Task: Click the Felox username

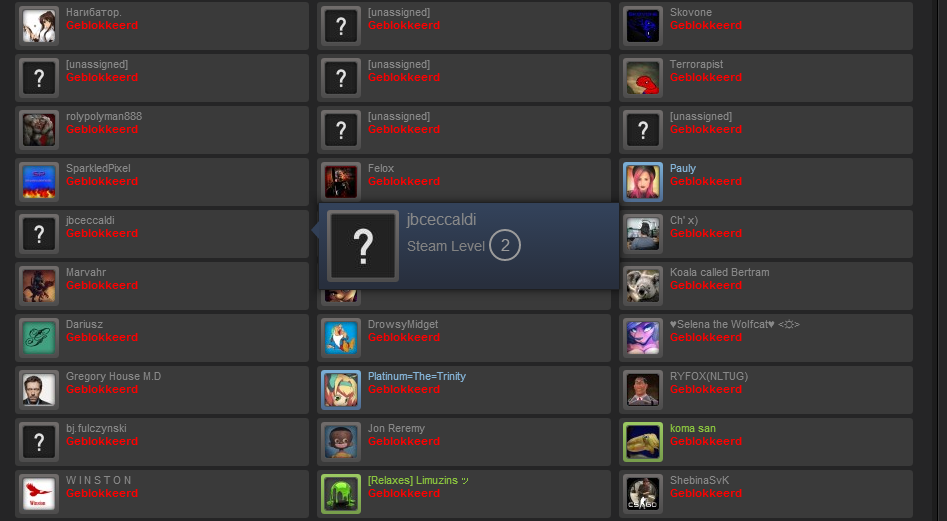Action: (380, 168)
